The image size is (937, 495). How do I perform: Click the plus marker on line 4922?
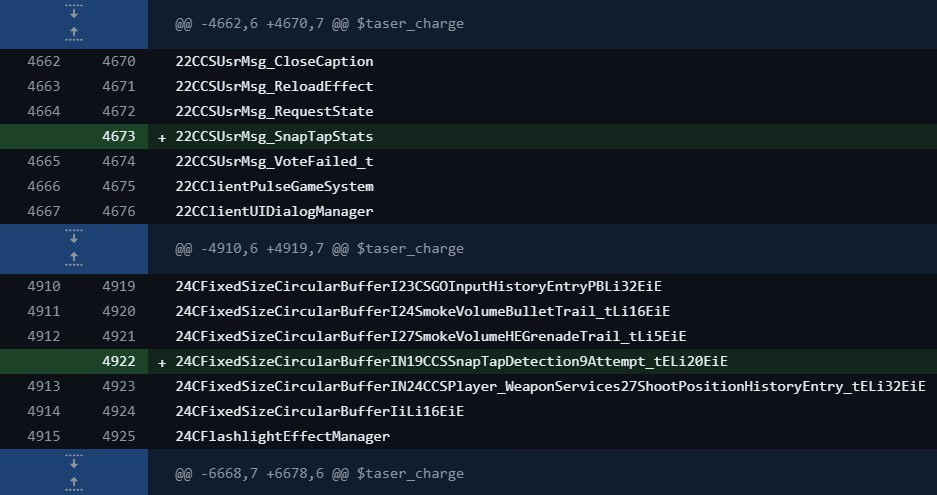click(162, 362)
